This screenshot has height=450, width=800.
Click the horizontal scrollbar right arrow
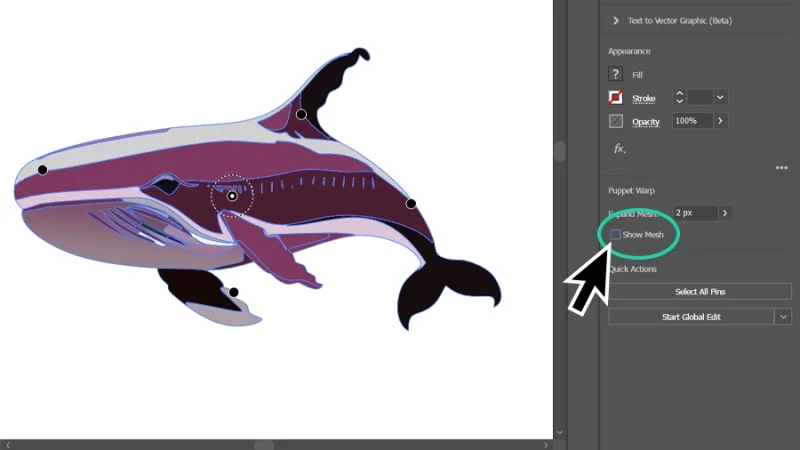click(x=546, y=443)
